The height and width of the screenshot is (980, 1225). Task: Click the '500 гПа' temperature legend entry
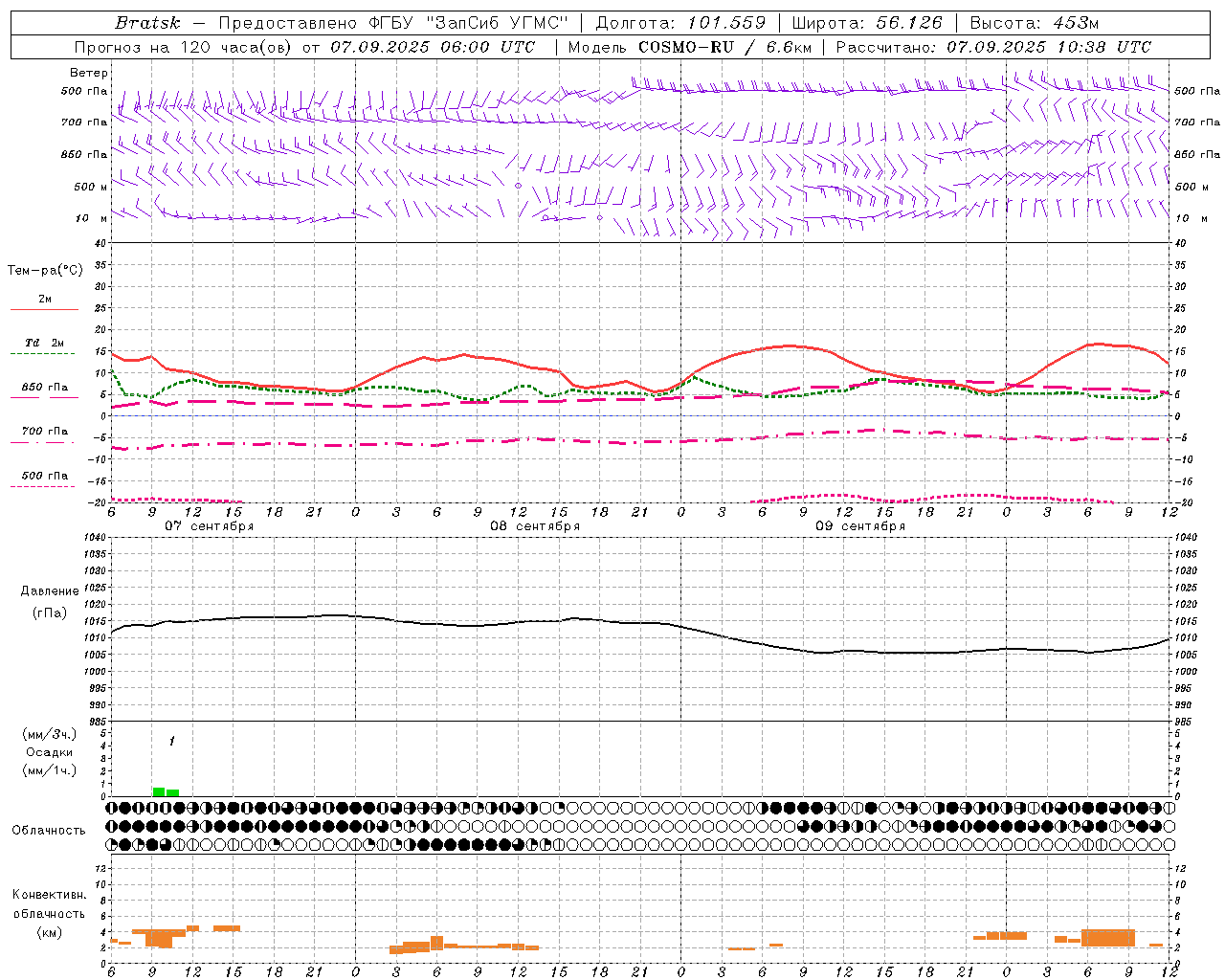click(45, 476)
